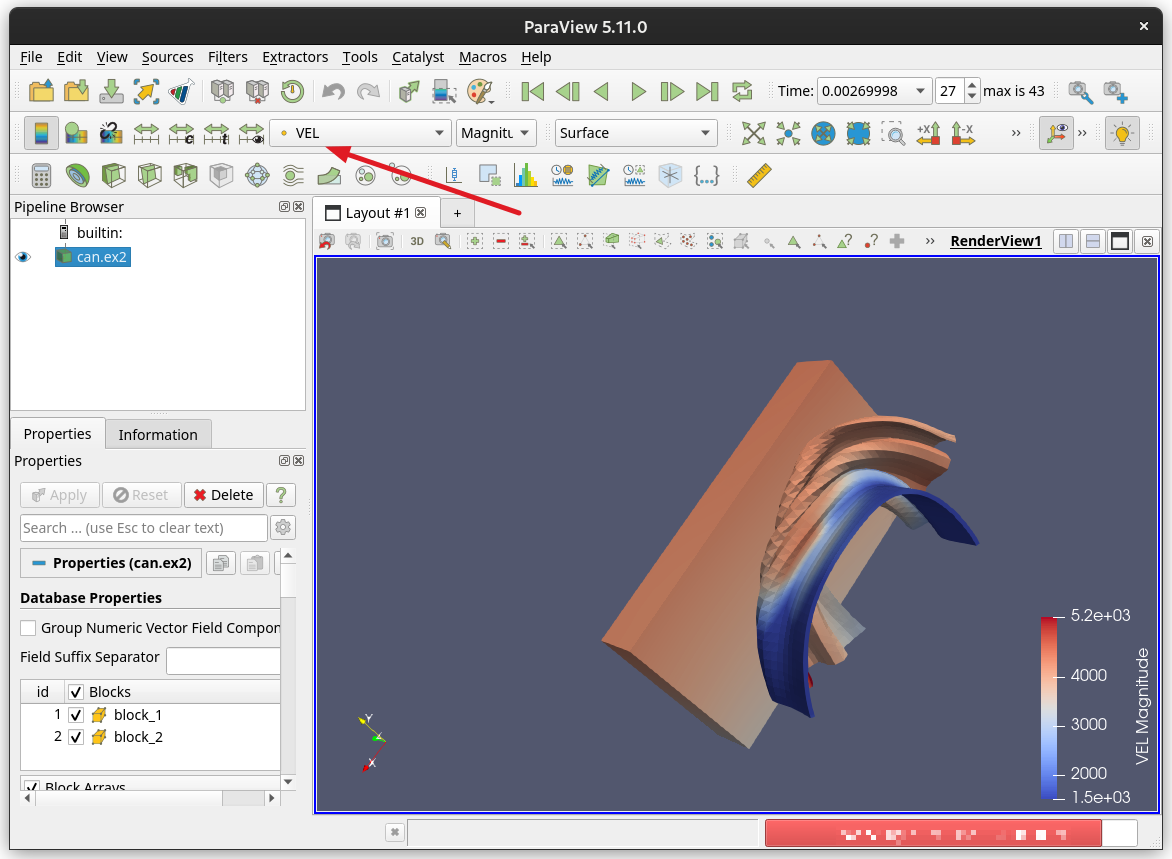The width and height of the screenshot is (1172, 859).
Task: Uncheck the block_1 checkbox
Action: 75,715
